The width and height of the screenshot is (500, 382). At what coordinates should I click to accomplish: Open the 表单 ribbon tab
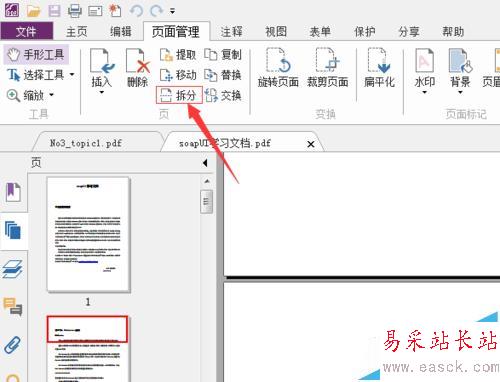pyautogui.click(x=320, y=32)
